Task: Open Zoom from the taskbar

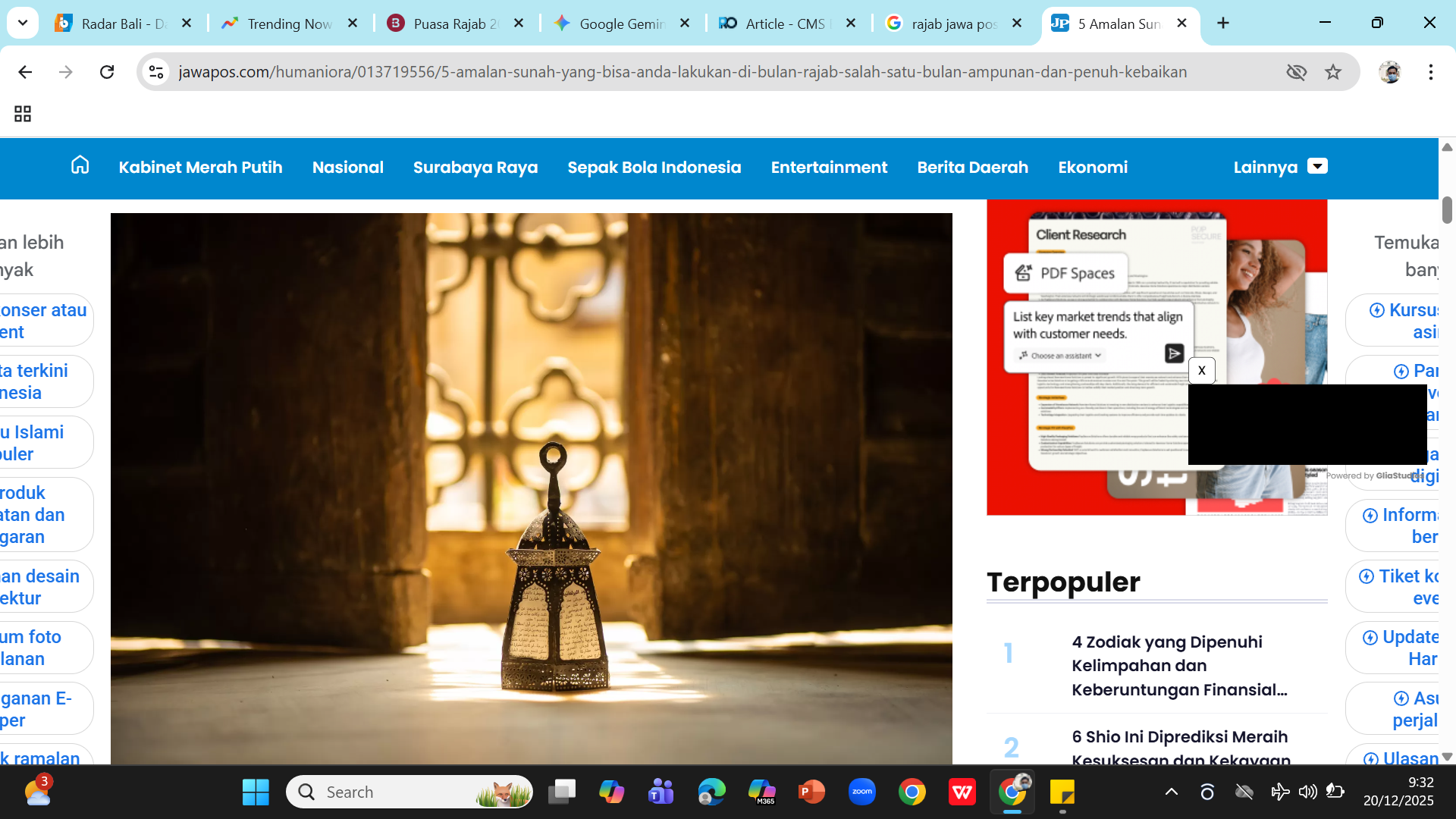Action: coord(862,792)
